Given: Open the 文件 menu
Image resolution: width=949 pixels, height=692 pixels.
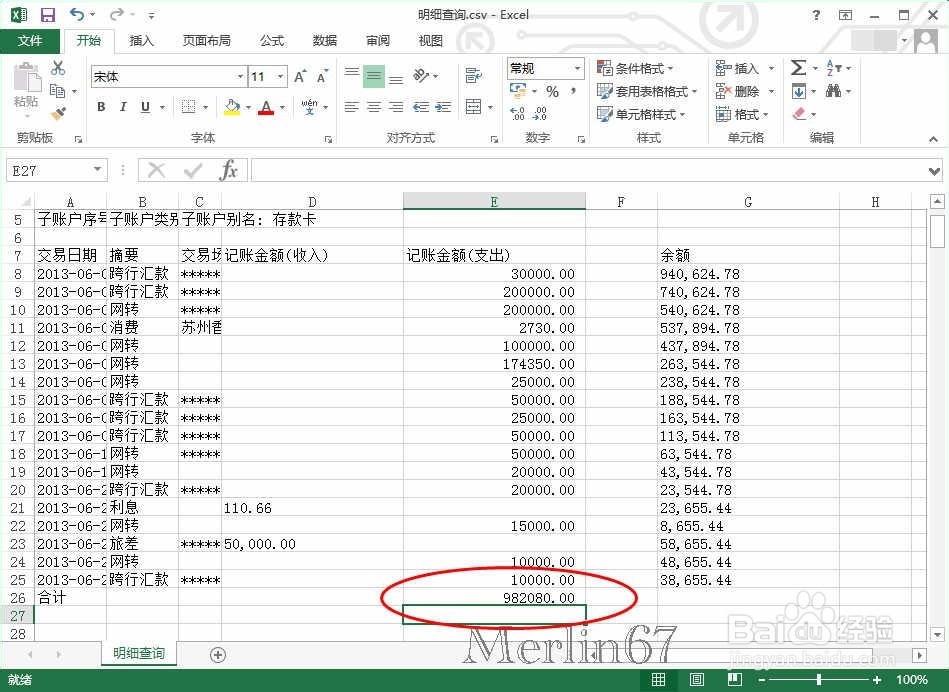Looking at the screenshot, I should 31,41.
